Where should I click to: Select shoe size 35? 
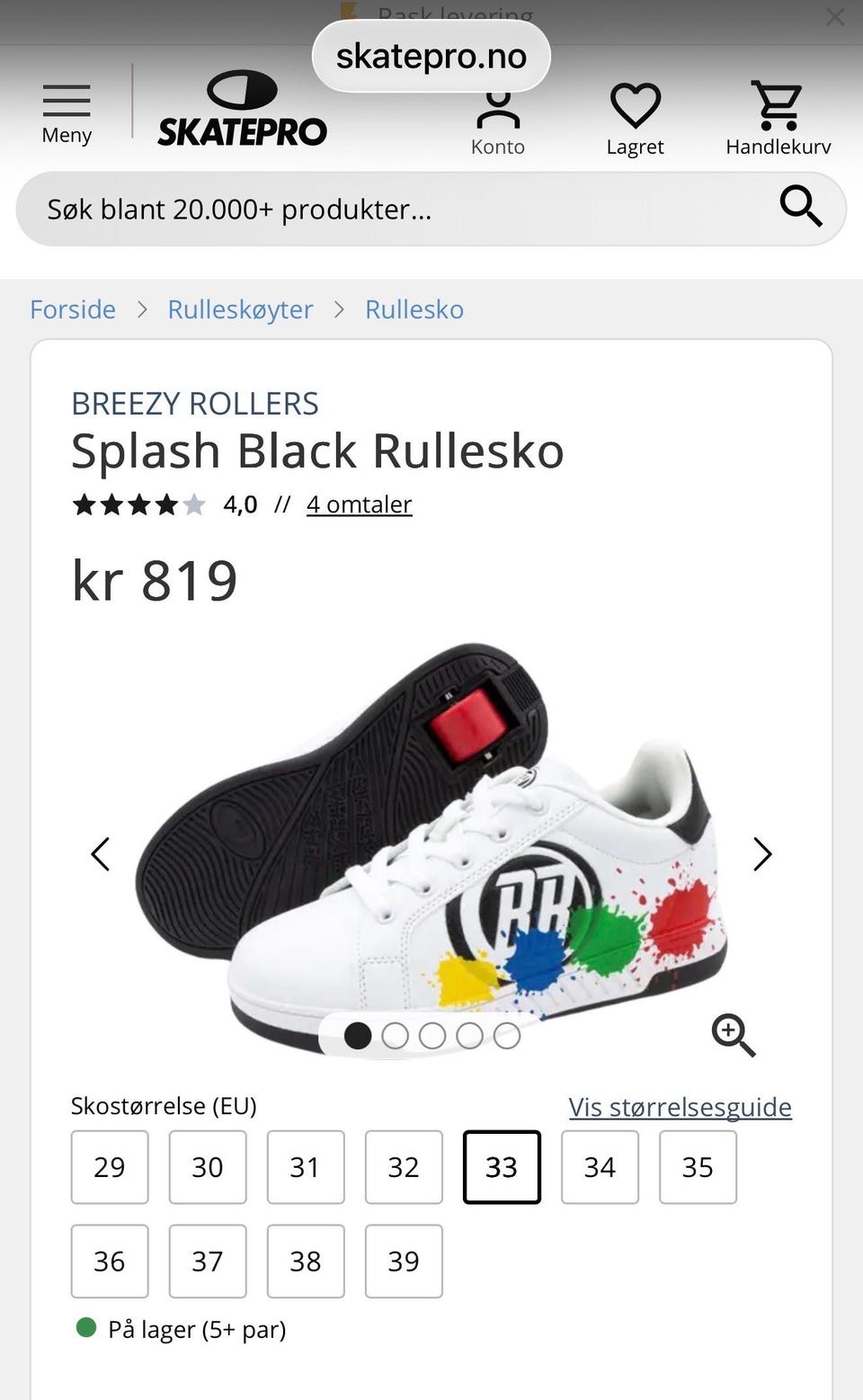(x=698, y=1167)
